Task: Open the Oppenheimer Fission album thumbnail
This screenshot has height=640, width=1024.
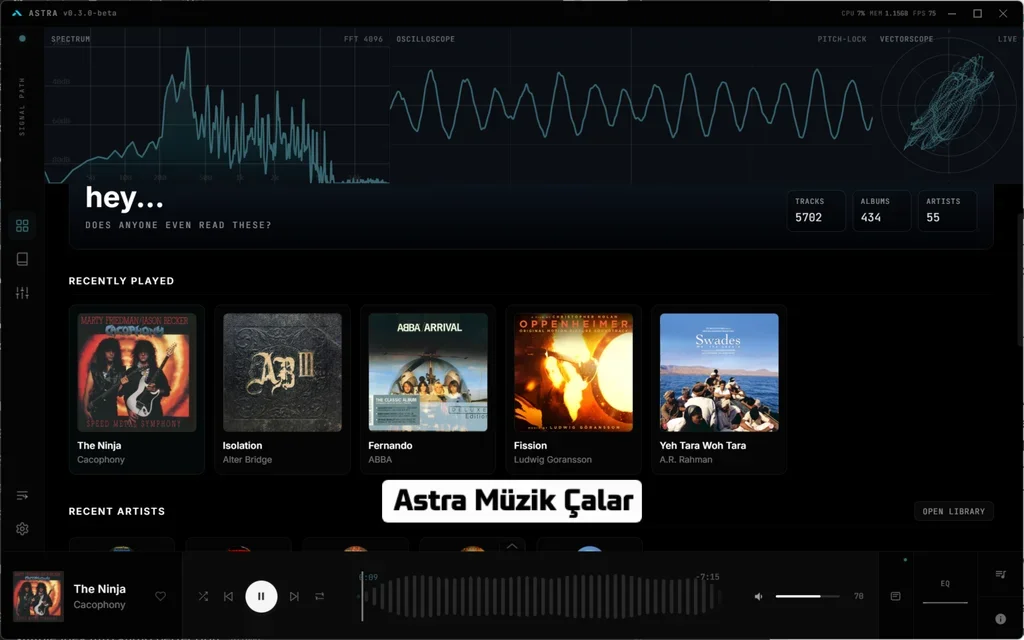Action: [573, 372]
